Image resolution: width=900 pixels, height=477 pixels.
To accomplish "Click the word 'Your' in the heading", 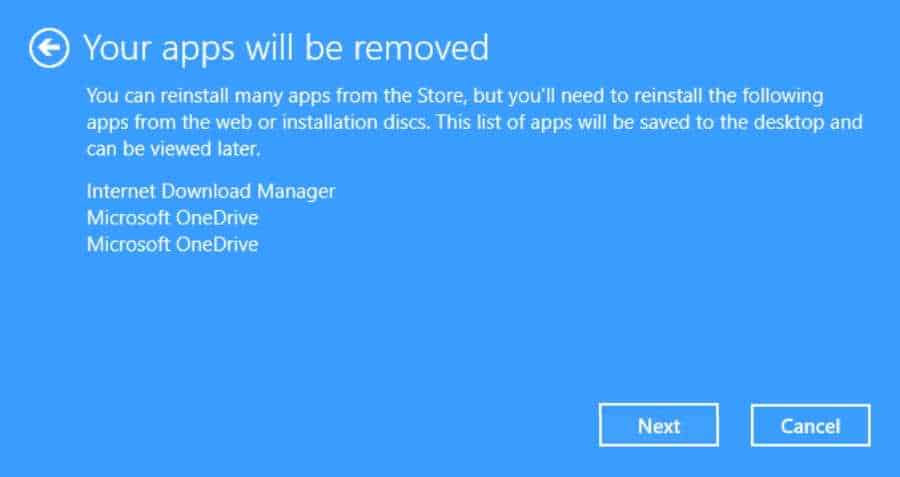I will (118, 47).
